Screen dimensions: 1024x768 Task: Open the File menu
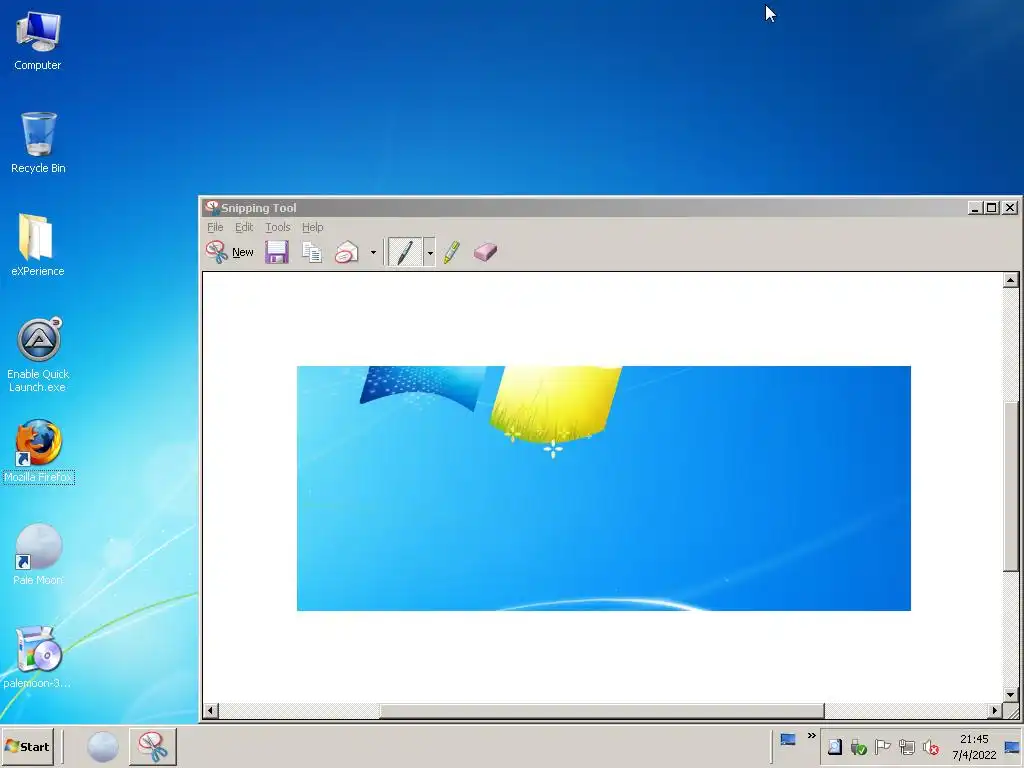[215, 227]
